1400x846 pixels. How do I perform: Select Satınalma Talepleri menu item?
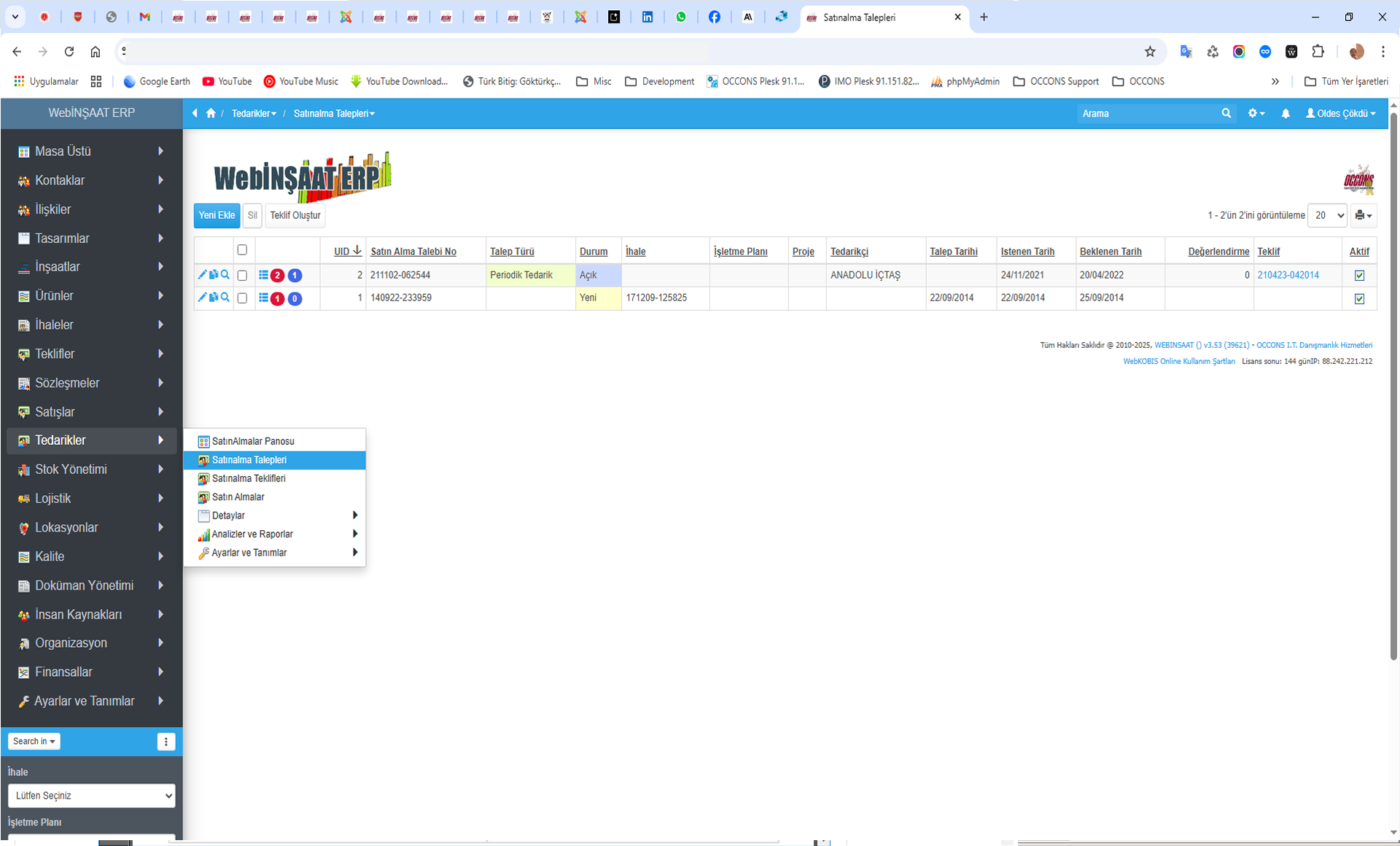pos(274,460)
